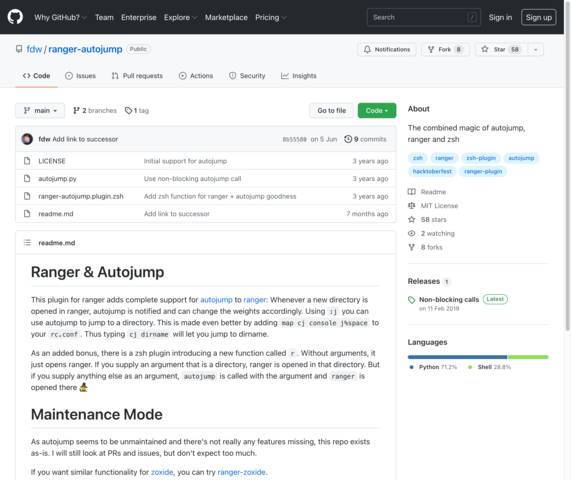Open the LICENSE file
571x480 pixels.
[x=52, y=161]
